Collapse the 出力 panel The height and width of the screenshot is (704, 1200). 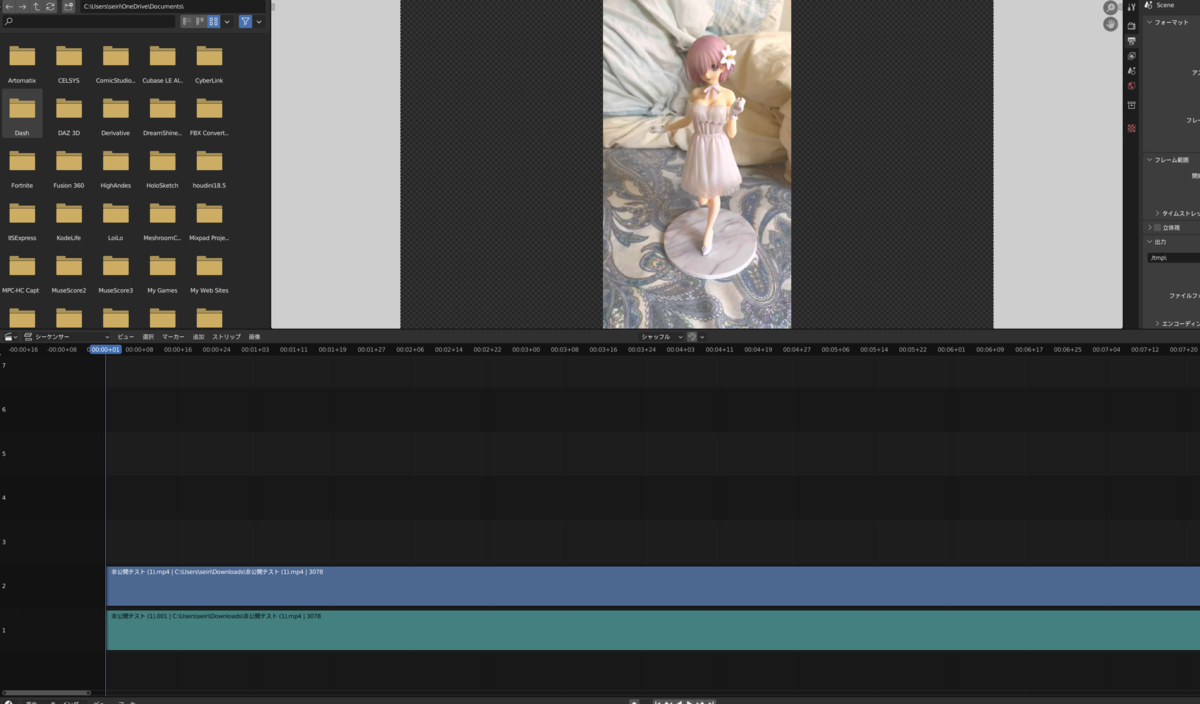[1170, 242]
